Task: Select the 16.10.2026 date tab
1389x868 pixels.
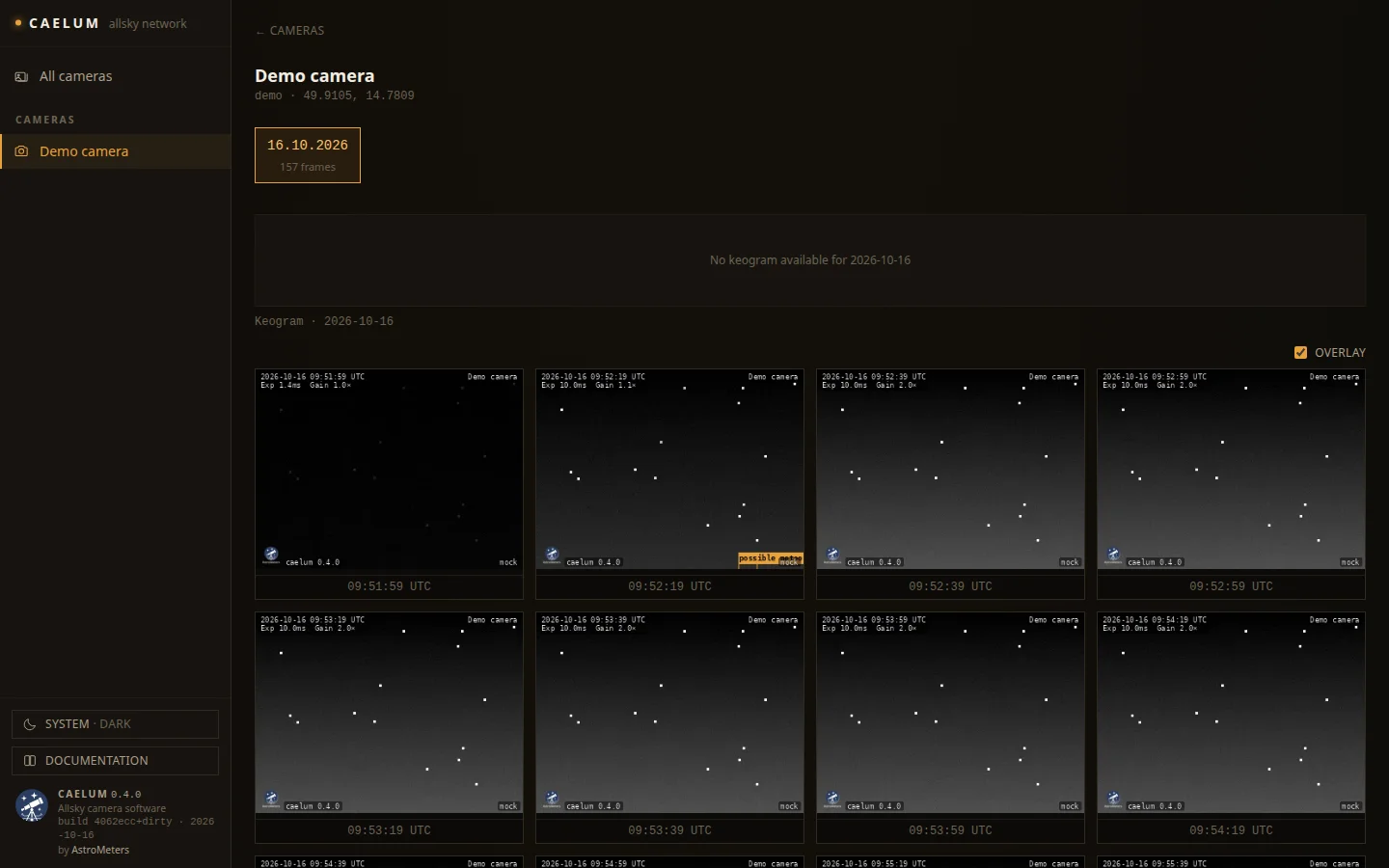Action: [308, 155]
